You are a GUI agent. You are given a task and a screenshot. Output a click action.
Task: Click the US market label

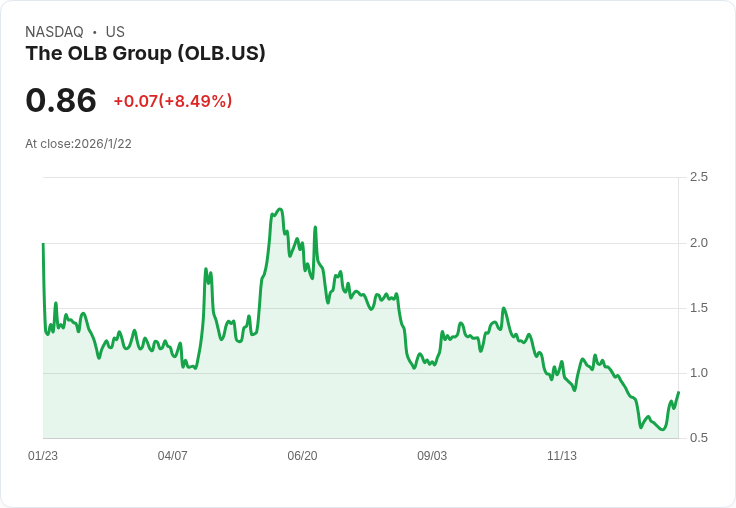pos(115,32)
